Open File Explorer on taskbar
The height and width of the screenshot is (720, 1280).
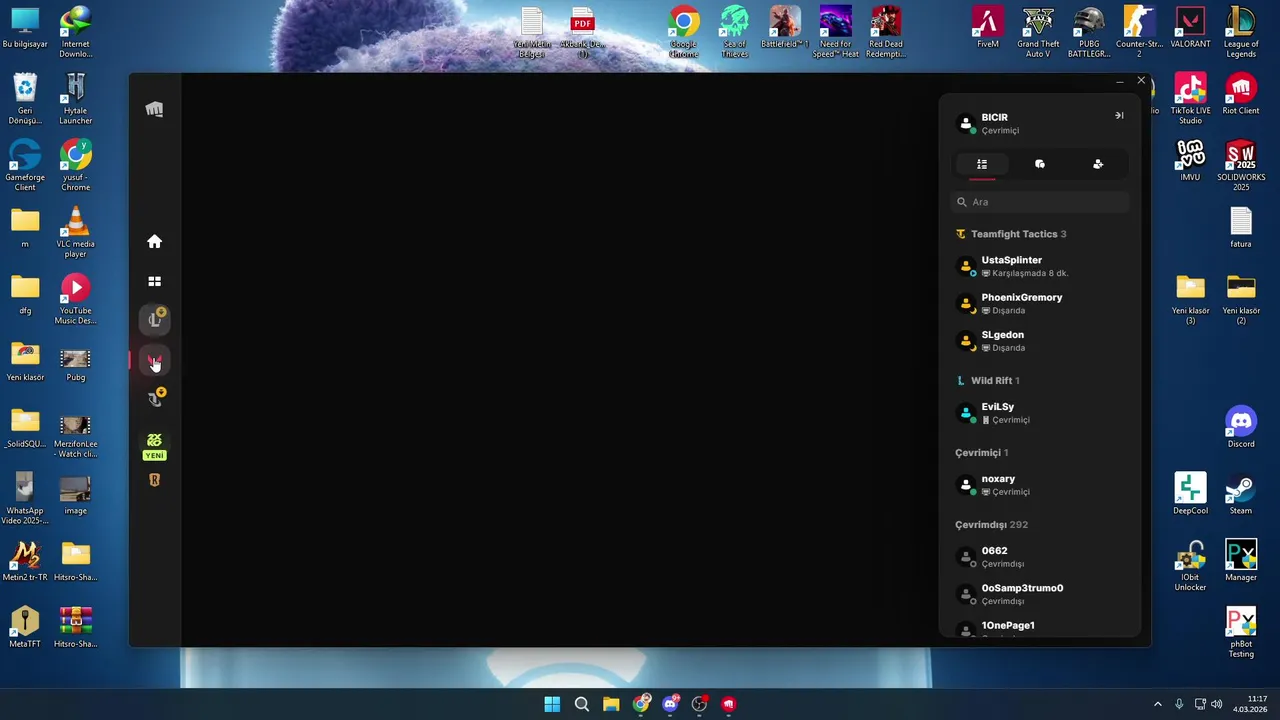(611, 704)
